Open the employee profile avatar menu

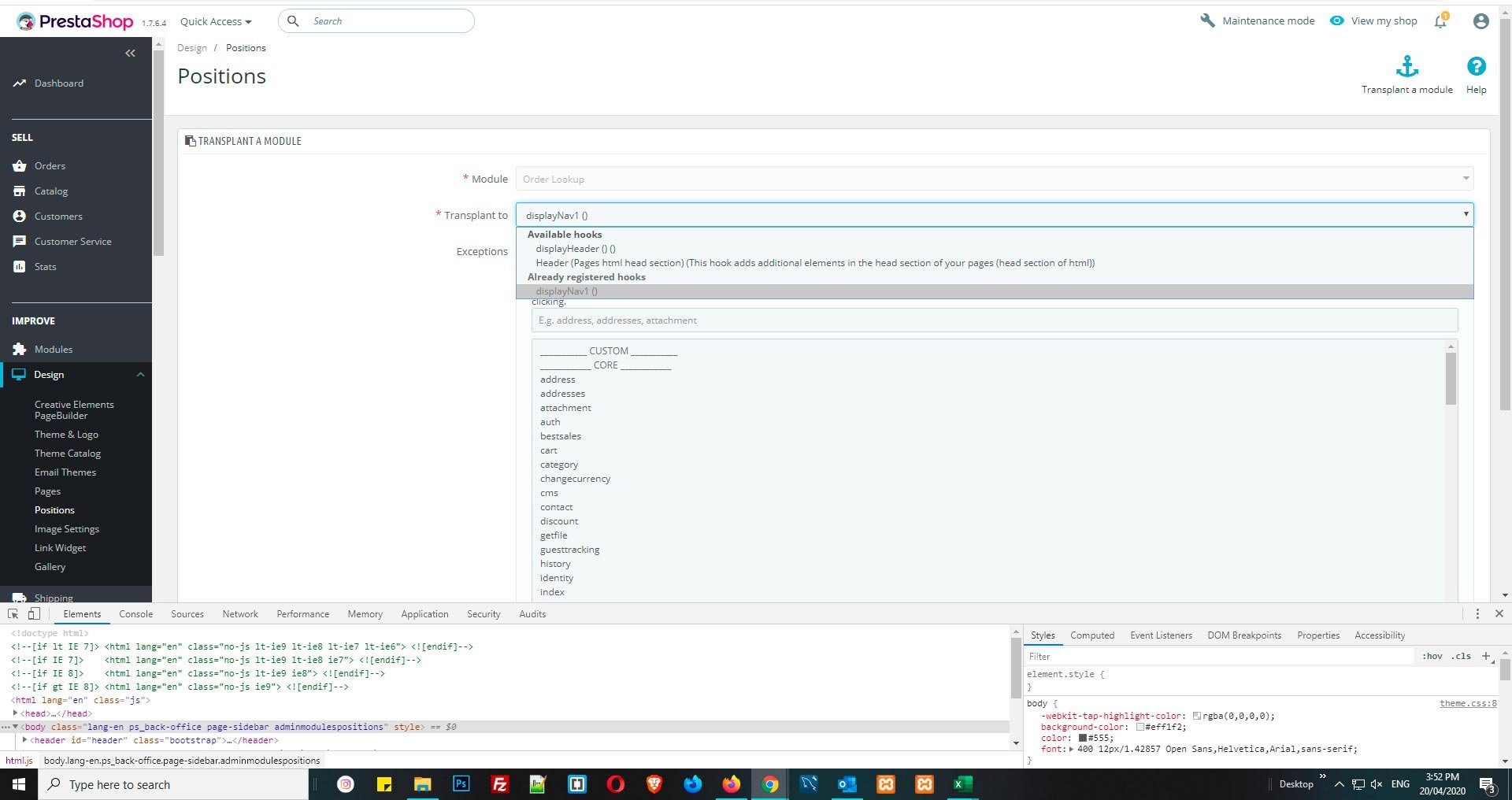coord(1480,21)
